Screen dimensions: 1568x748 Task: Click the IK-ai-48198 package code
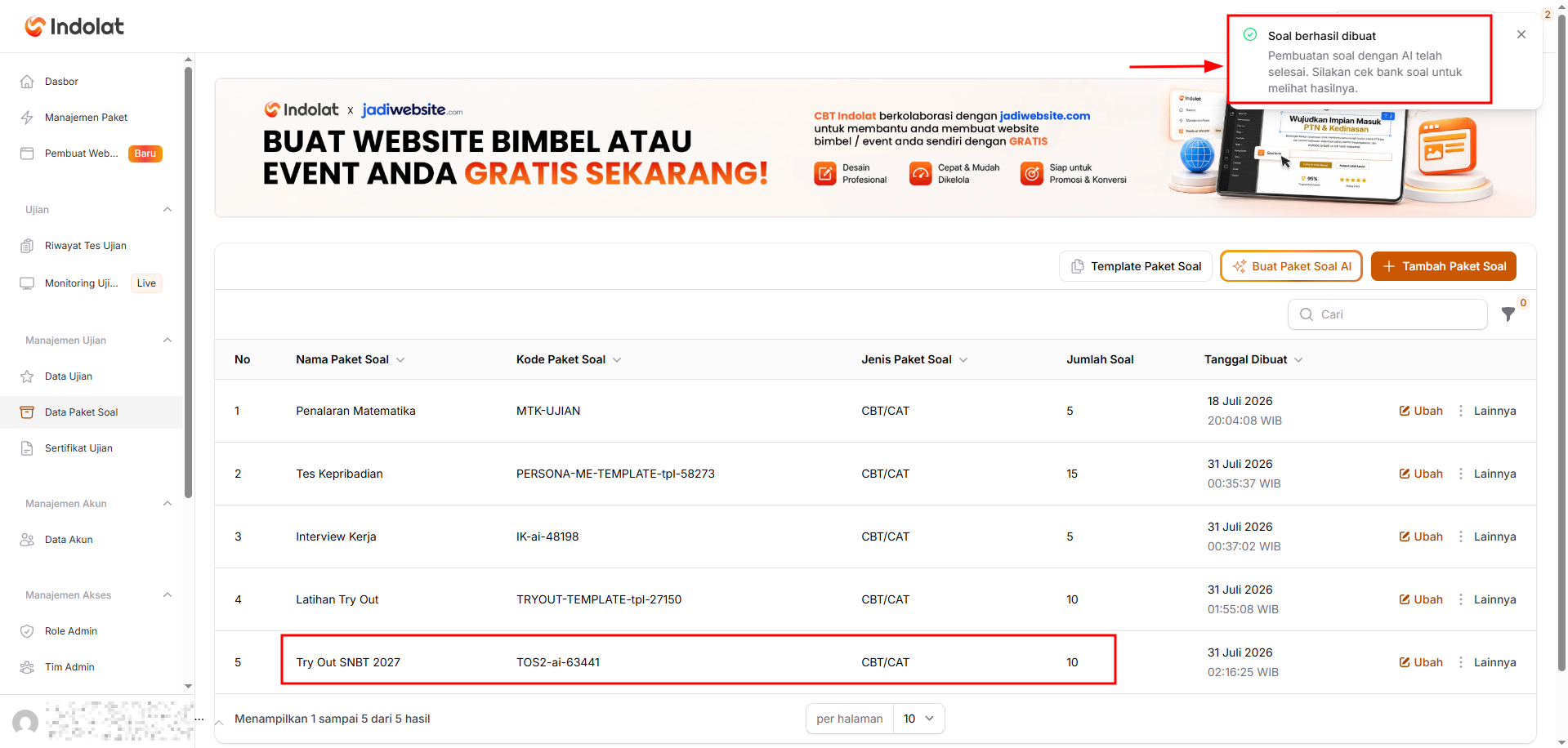tap(547, 537)
